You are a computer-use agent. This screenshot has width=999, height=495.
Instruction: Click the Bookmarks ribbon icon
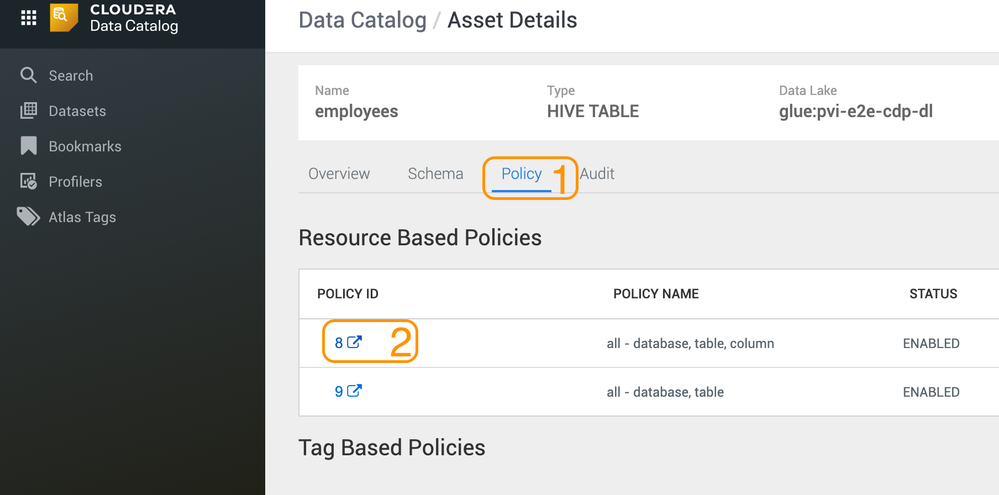click(x=28, y=146)
